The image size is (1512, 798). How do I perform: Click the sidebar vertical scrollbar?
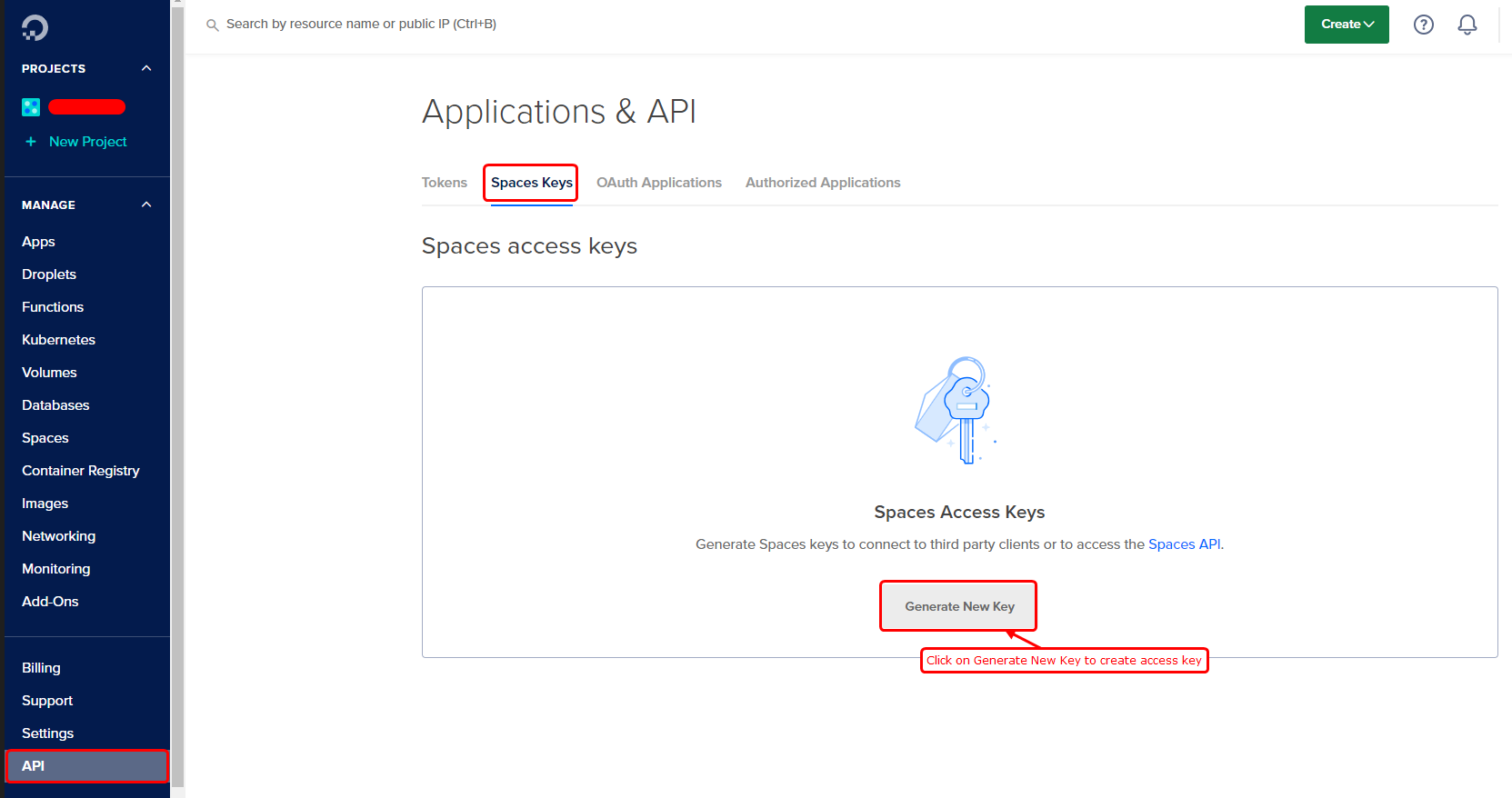177,395
